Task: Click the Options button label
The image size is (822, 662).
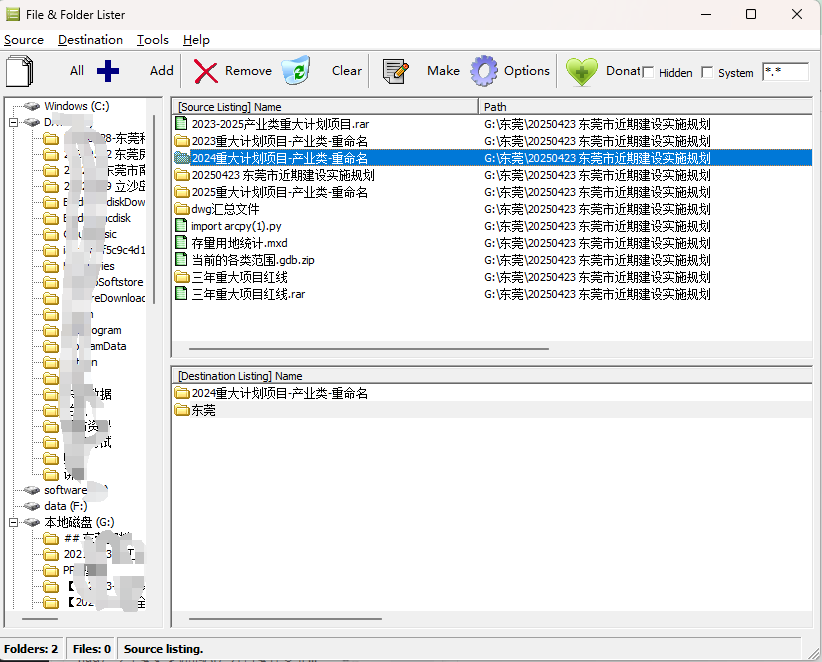Action: coord(527,71)
